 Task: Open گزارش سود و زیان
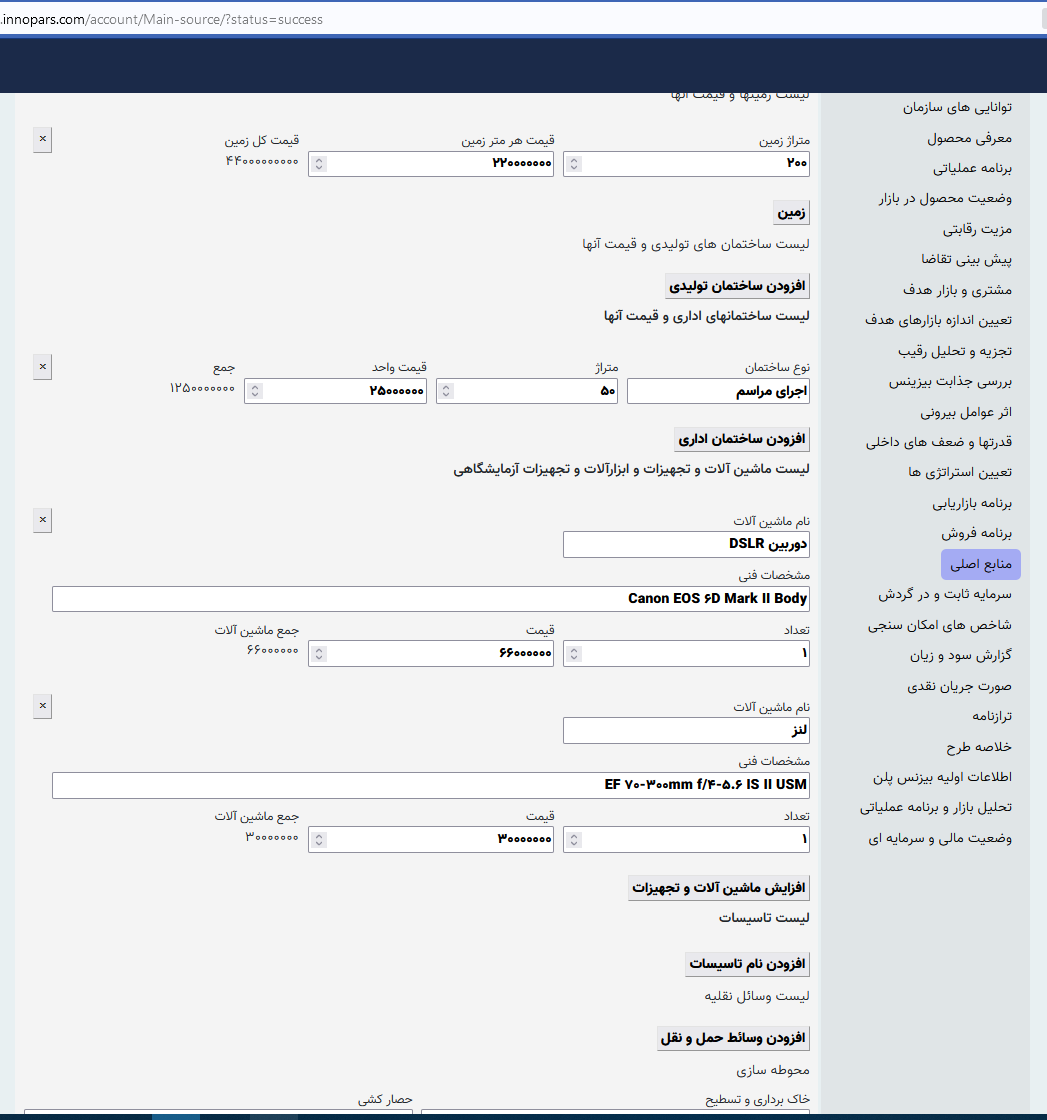[961, 656]
